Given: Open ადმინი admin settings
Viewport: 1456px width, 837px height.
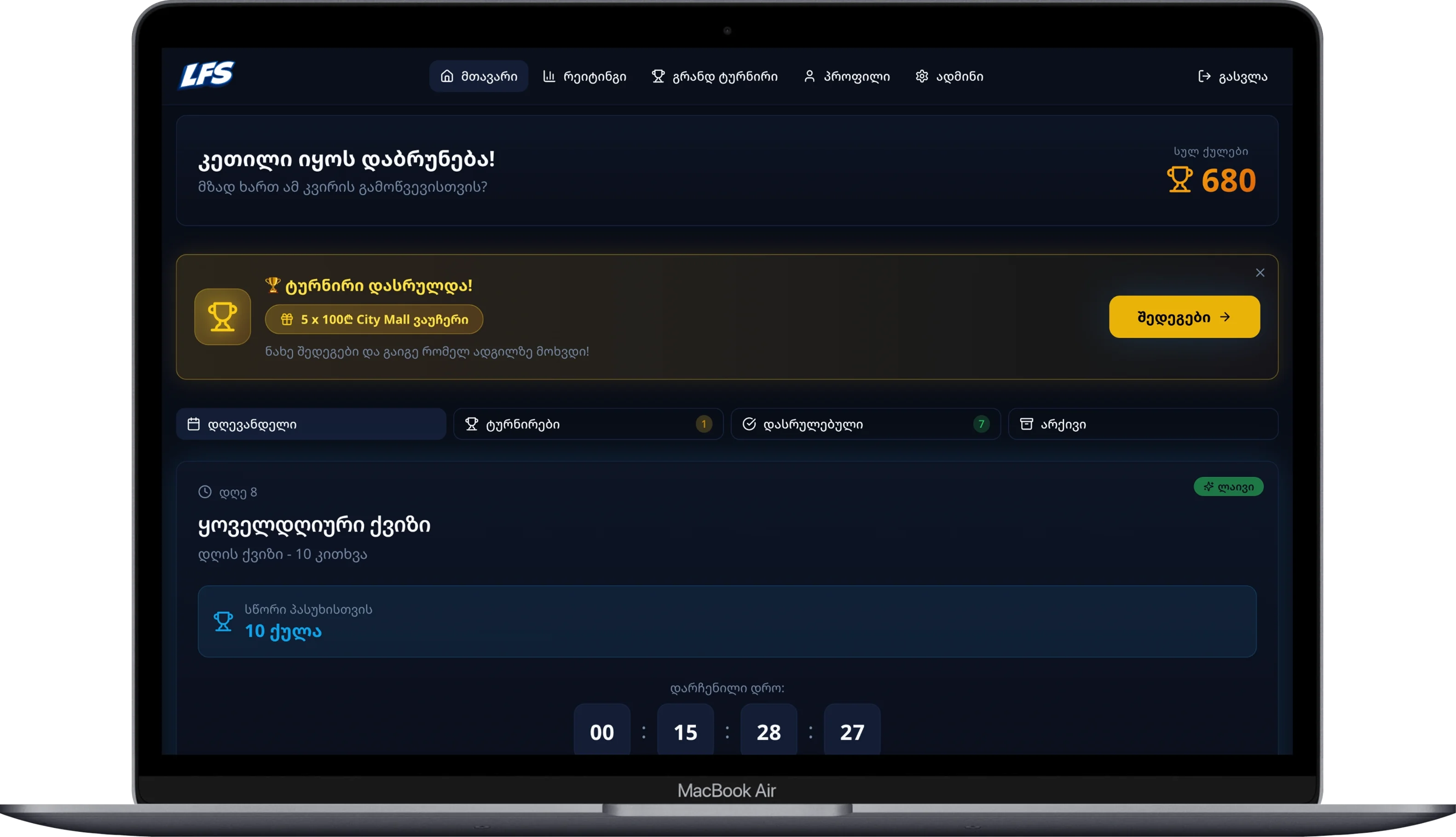Looking at the screenshot, I should (x=949, y=76).
